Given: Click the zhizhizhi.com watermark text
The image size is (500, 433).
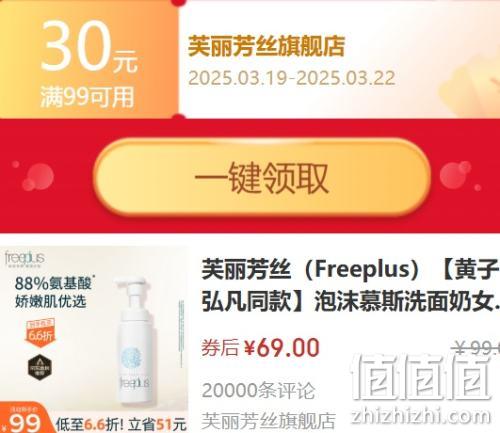Looking at the screenshot, I should coord(421,415).
